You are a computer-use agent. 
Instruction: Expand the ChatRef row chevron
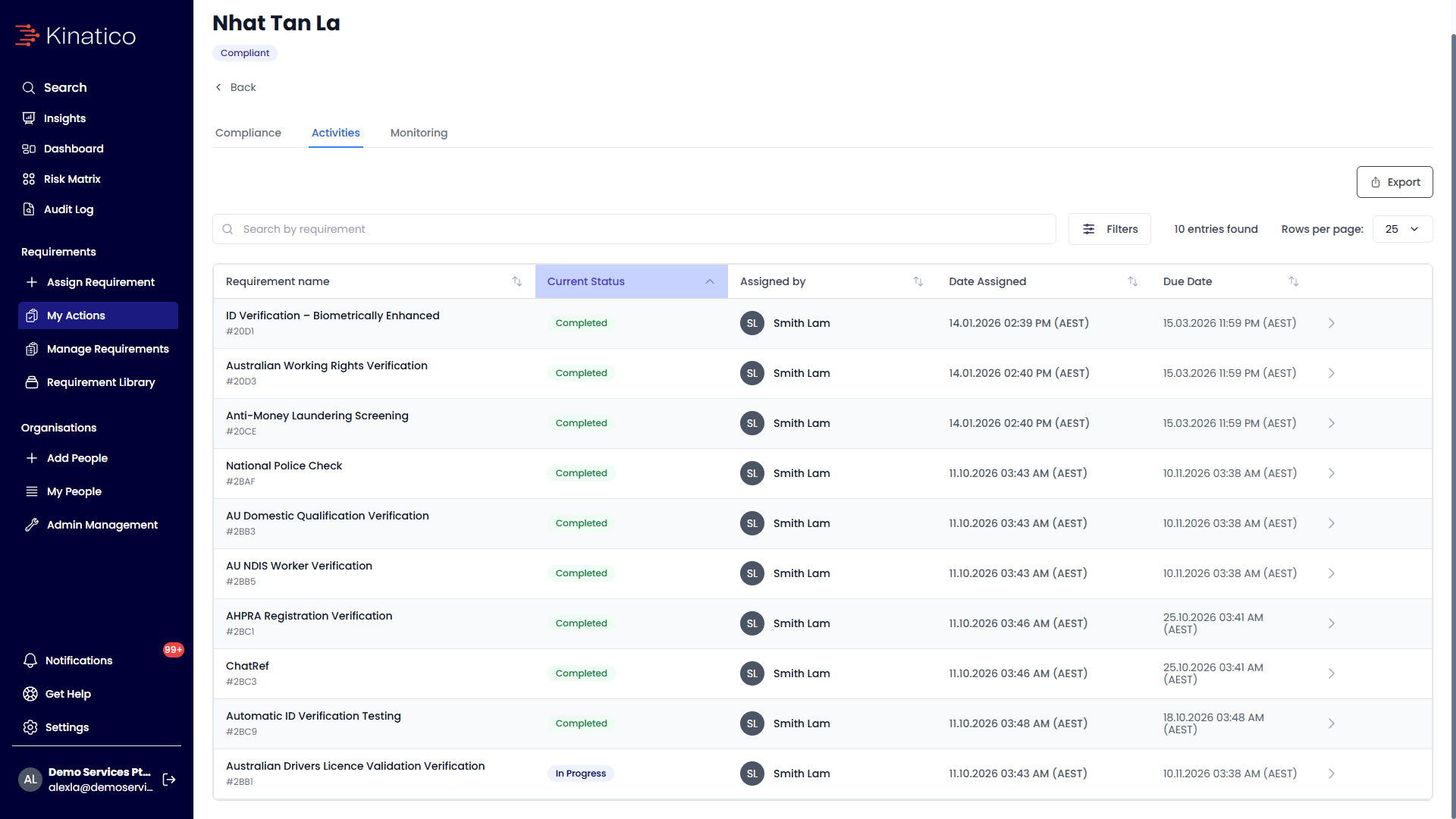tap(1332, 673)
